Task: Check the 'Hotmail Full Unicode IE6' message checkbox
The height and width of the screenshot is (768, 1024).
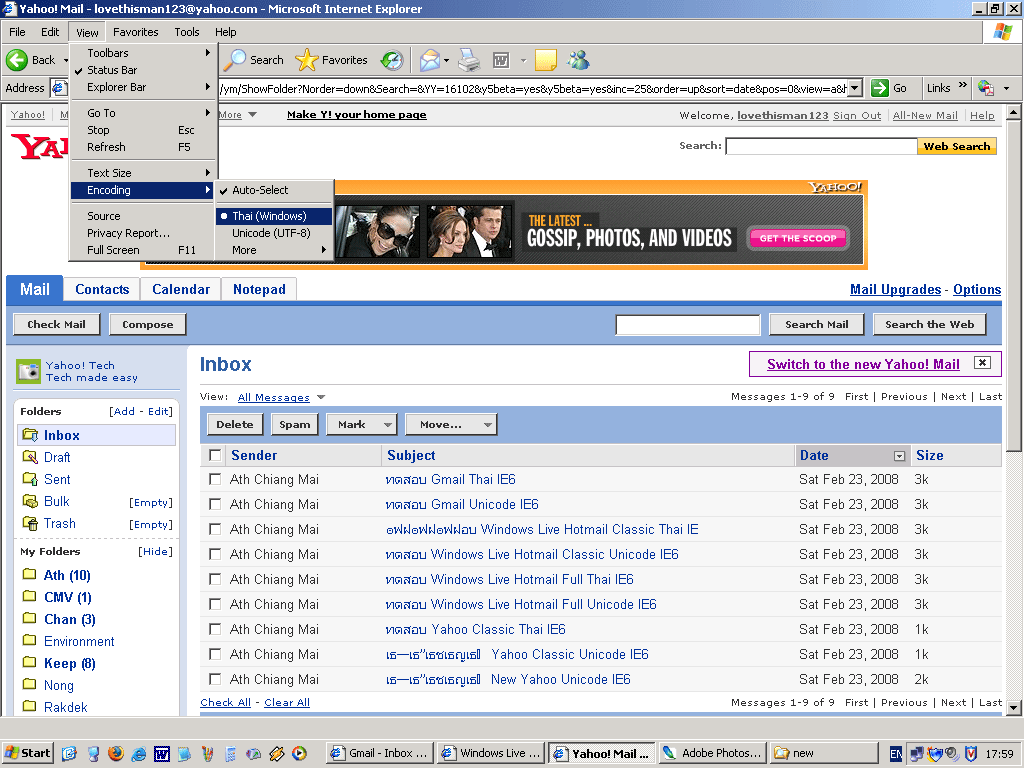Action: pos(215,604)
